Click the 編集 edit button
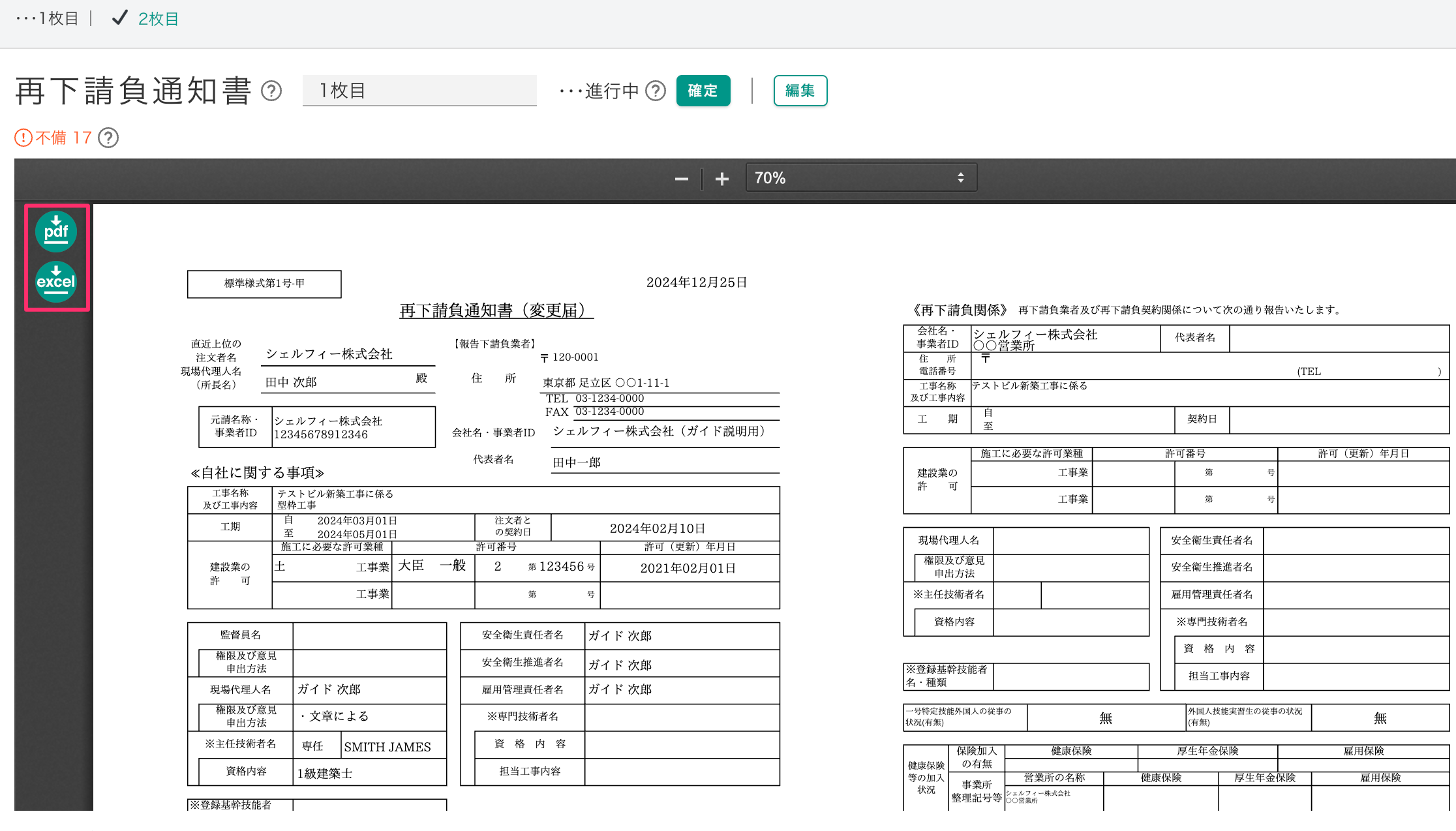1456x831 pixels. click(800, 91)
